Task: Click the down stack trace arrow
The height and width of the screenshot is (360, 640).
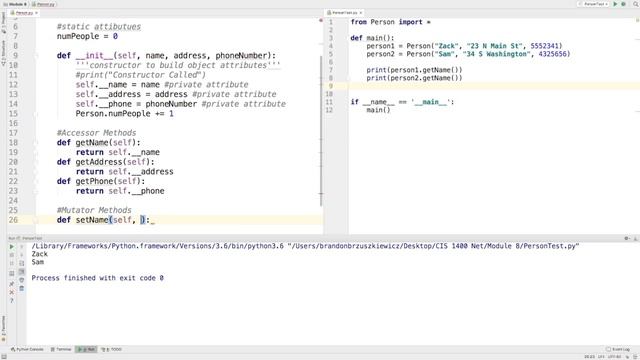Action: tap(22, 255)
